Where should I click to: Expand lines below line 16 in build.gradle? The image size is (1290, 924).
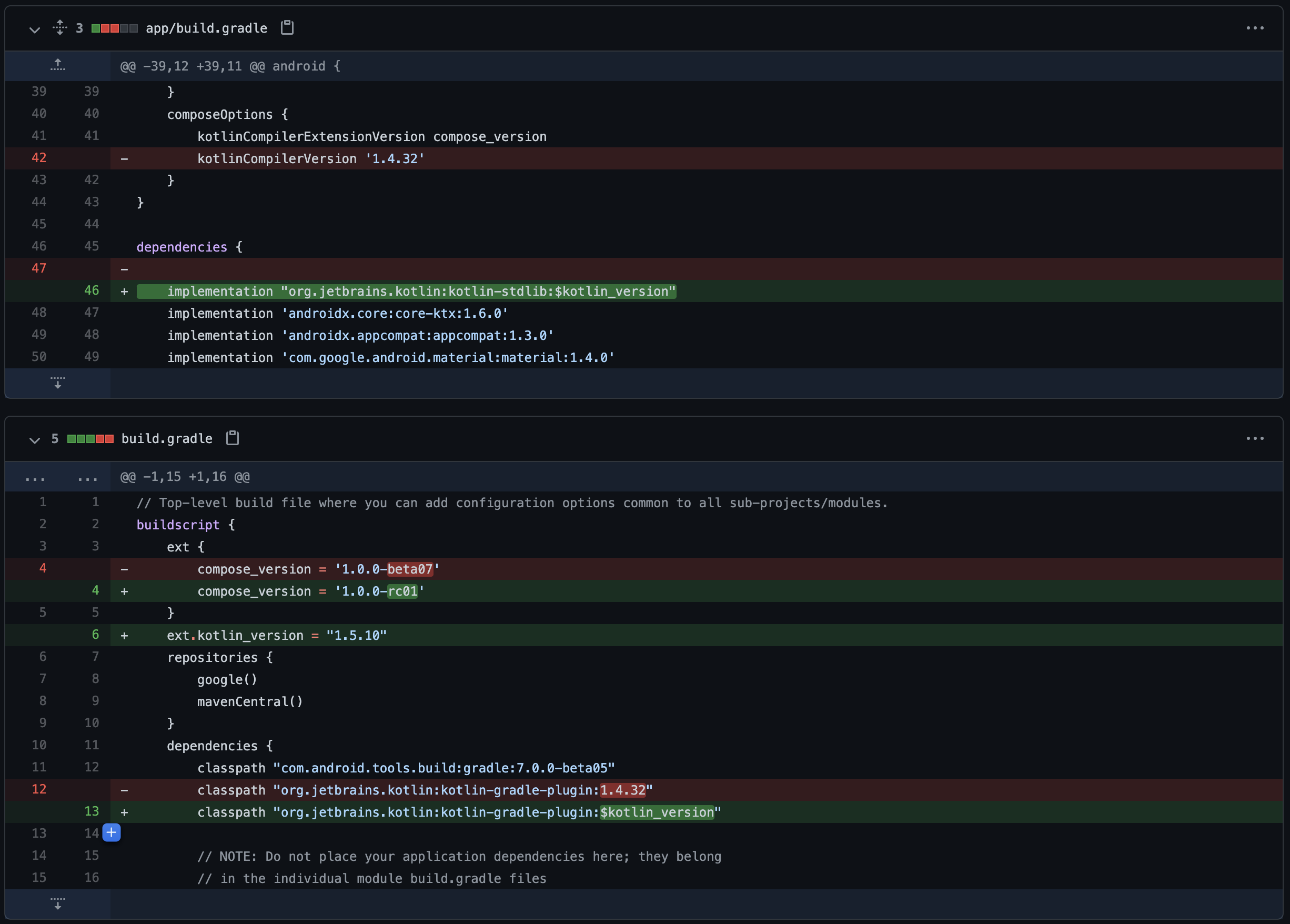point(57,903)
